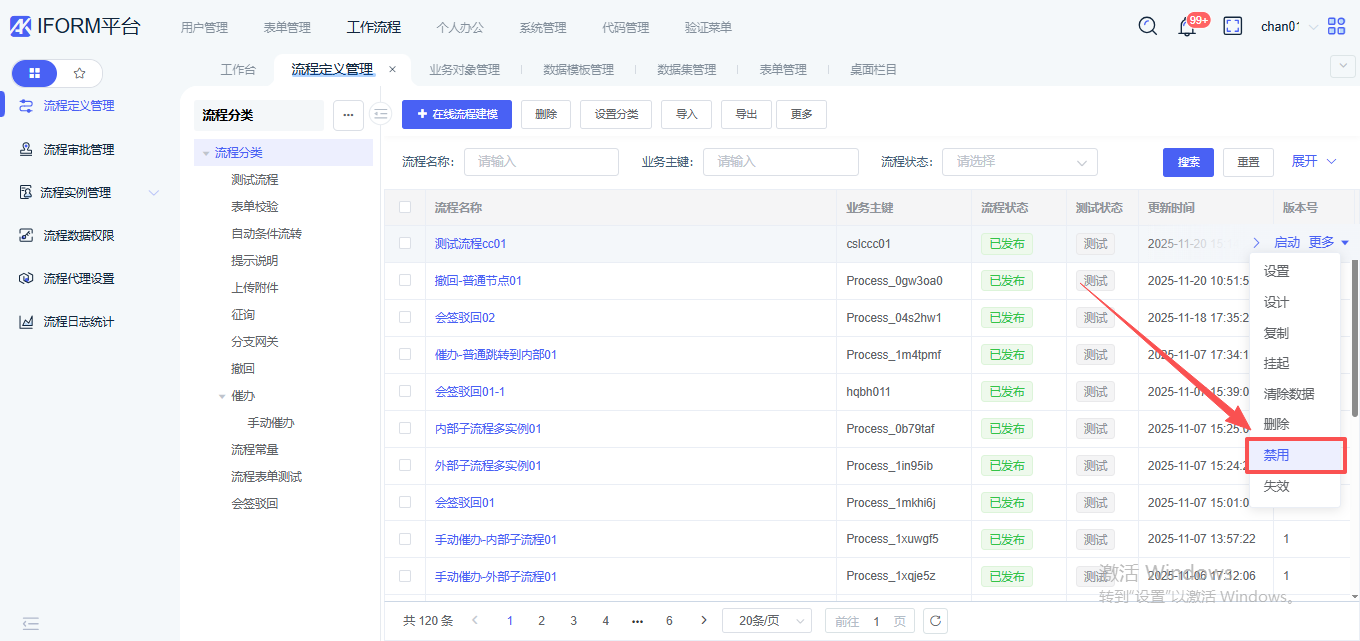Screen dimensions: 1360x641
Task: Click the 在线流程建模 button
Action: (x=457, y=115)
